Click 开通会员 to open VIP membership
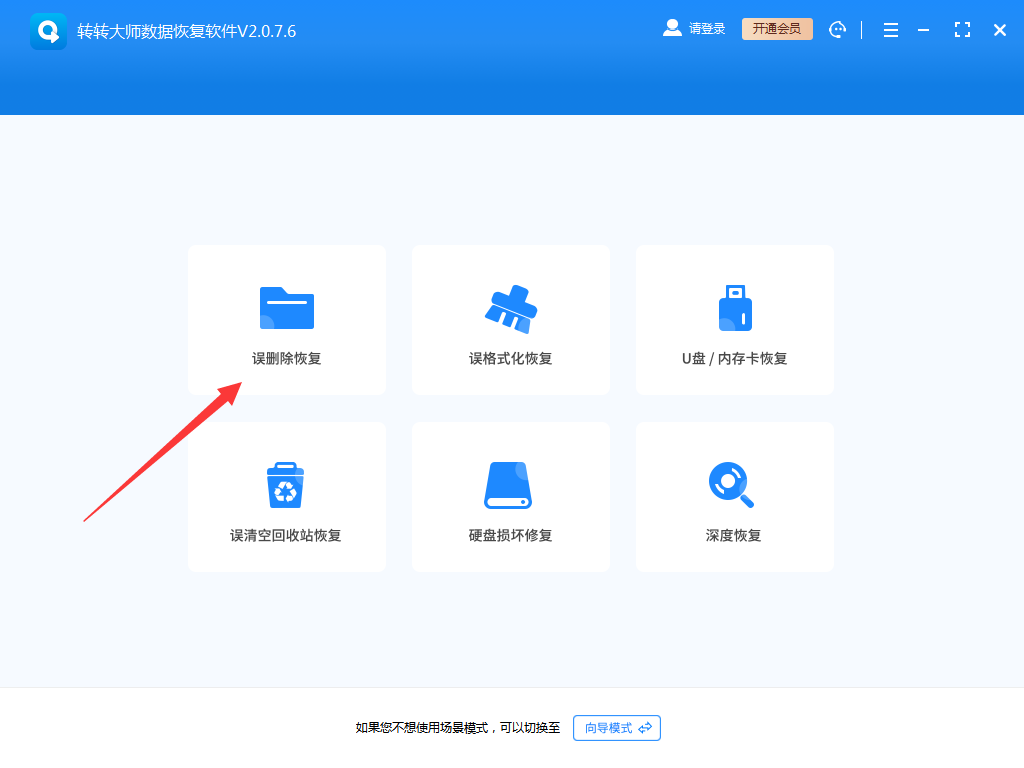Image resolution: width=1024 pixels, height=768 pixels. [x=777, y=28]
